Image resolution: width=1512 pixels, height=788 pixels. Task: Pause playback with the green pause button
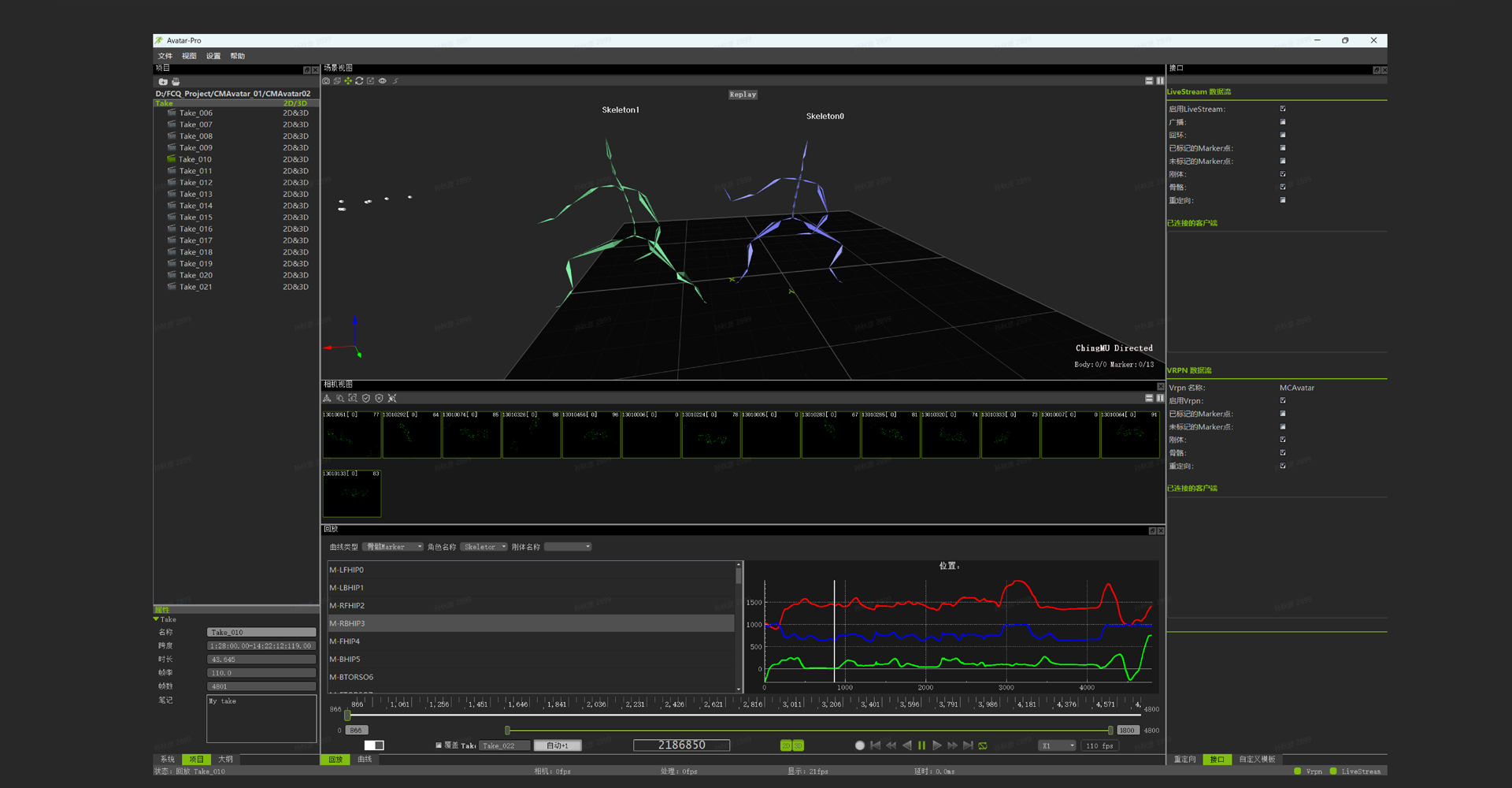(x=921, y=745)
